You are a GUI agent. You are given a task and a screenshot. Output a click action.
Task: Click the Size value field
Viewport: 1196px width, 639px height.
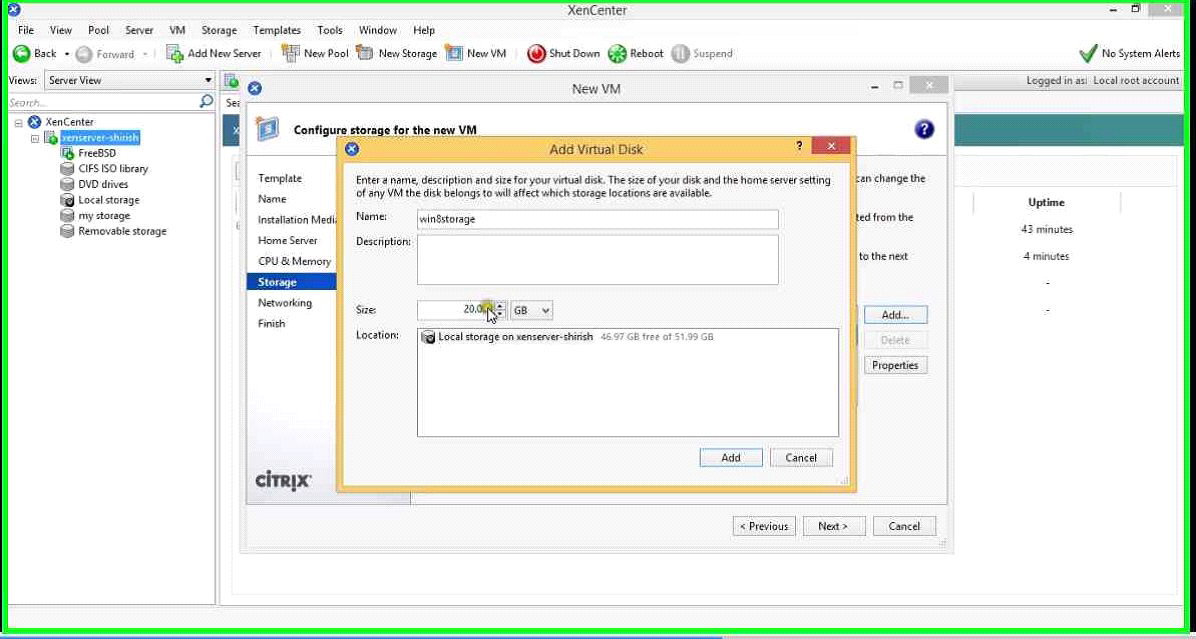pos(455,310)
